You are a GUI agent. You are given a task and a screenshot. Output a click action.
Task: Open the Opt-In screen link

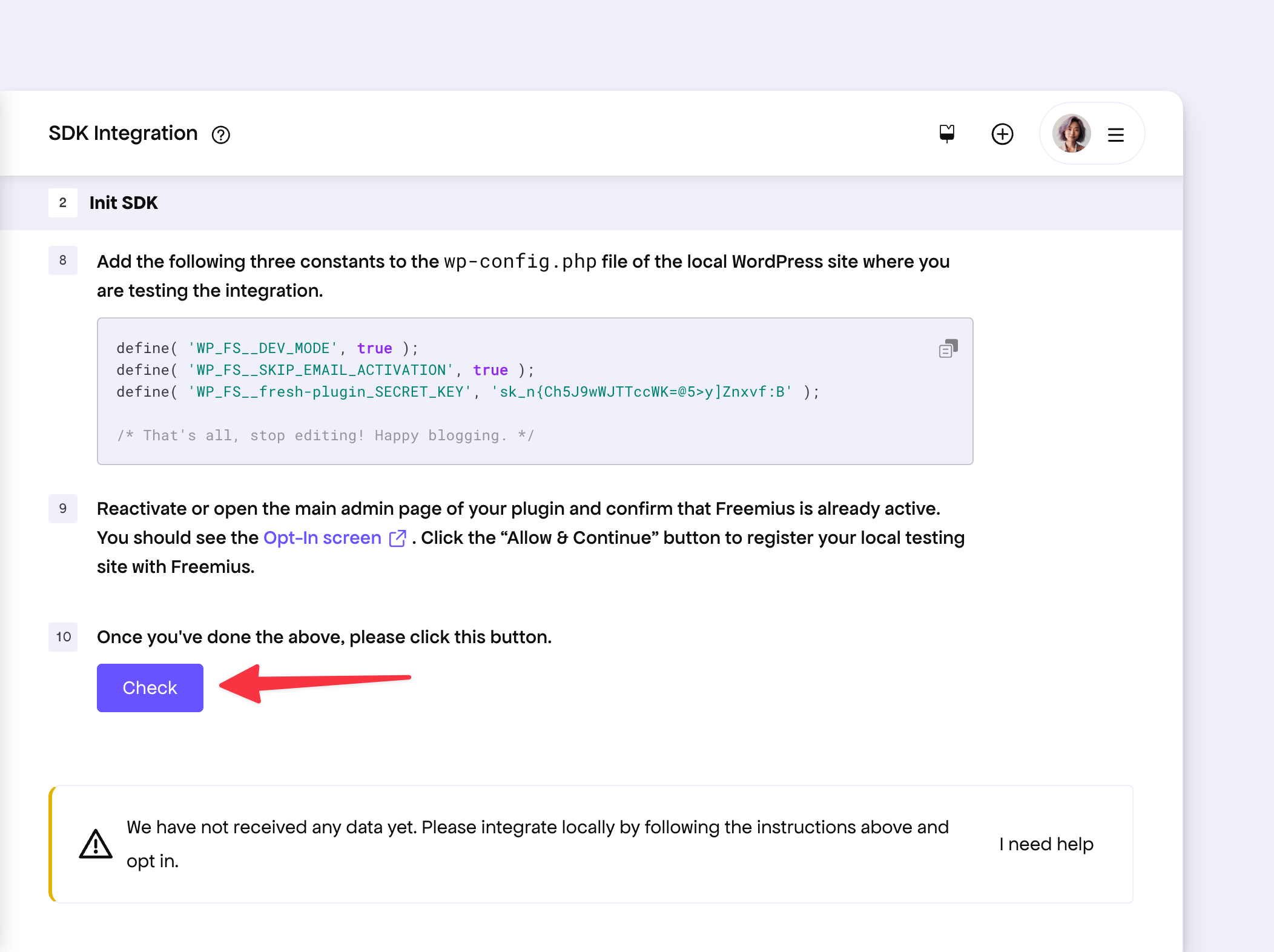coord(322,538)
